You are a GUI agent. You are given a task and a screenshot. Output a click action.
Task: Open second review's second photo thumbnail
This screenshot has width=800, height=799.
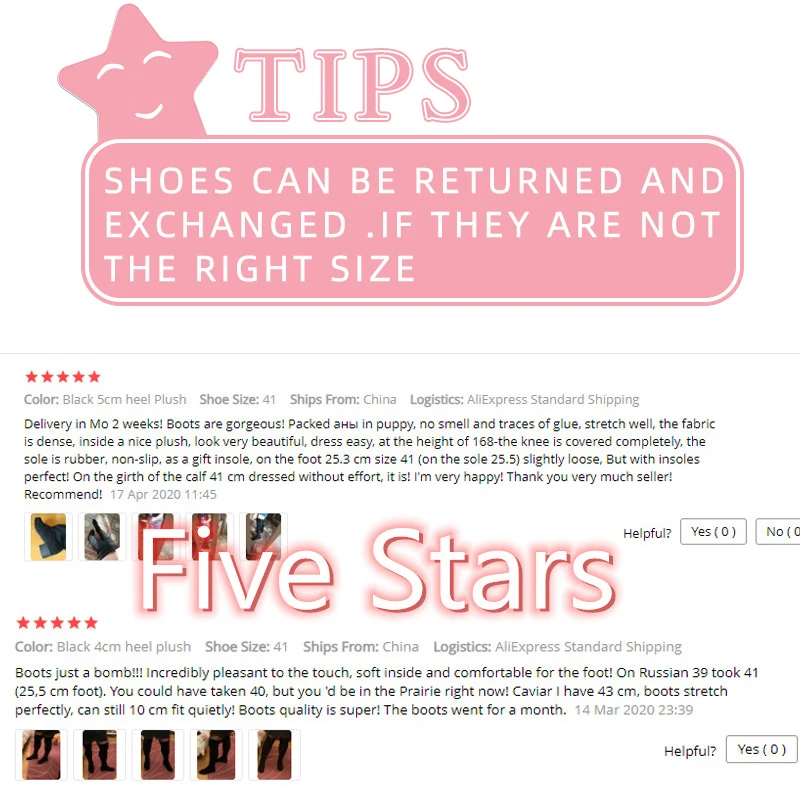99,755
